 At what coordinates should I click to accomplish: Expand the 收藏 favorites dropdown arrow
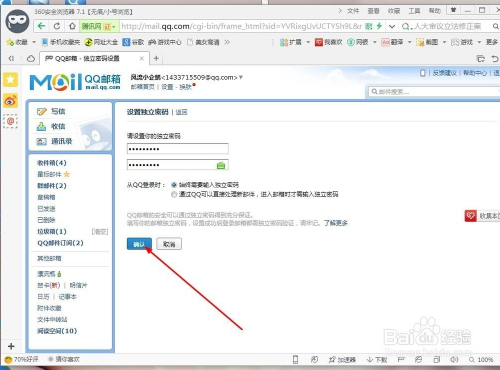pos(34,42)
